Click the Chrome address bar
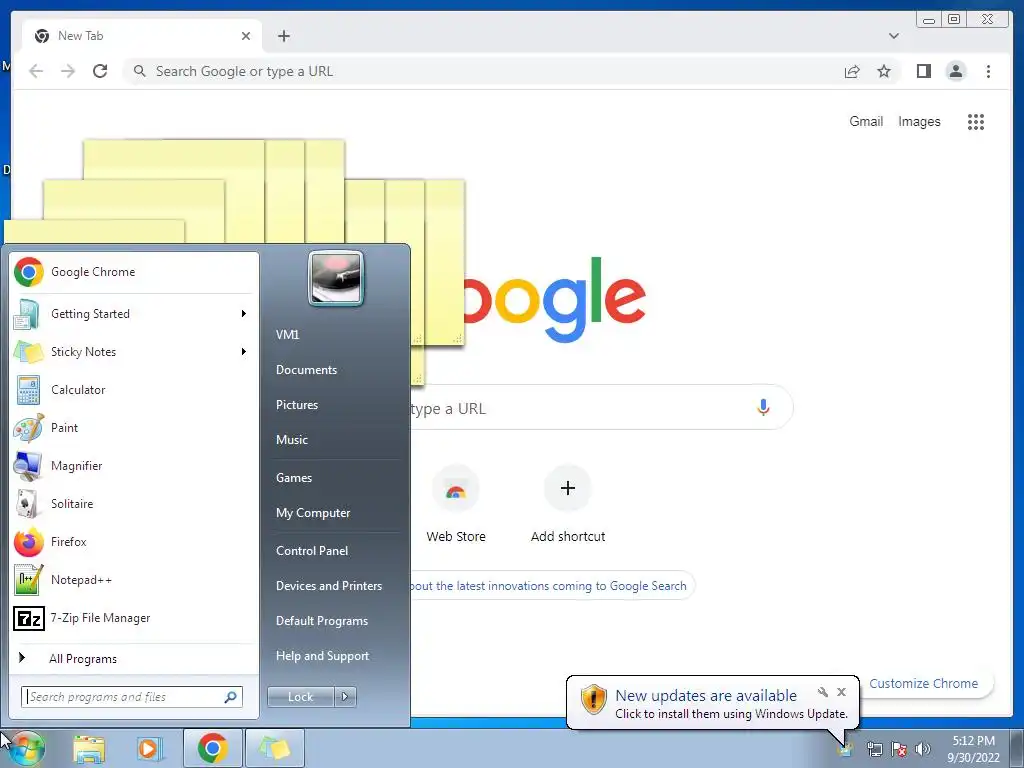This screenshot has height=768, width=1024. pos(483,71)
